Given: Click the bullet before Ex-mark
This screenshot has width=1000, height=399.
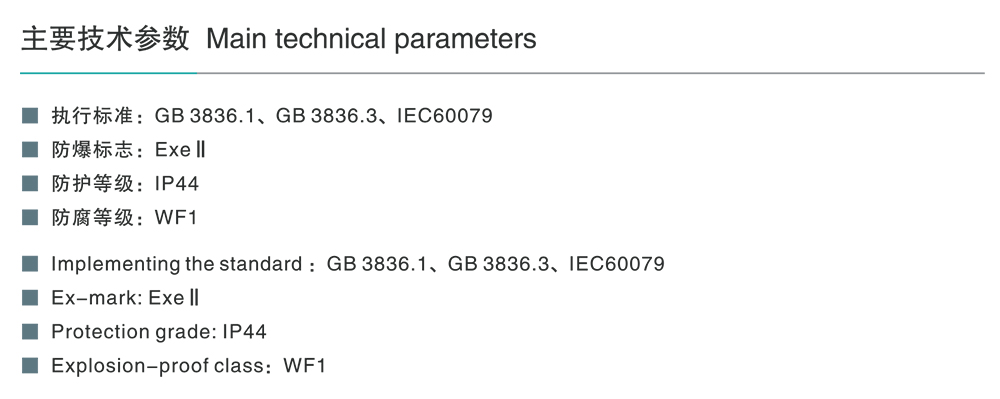Looking at the screenshot, I should 30,298.
